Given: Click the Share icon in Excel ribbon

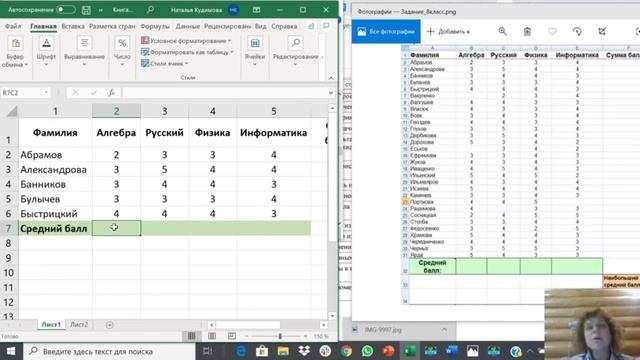Looking at the screenshot, I should pos(311,26).
